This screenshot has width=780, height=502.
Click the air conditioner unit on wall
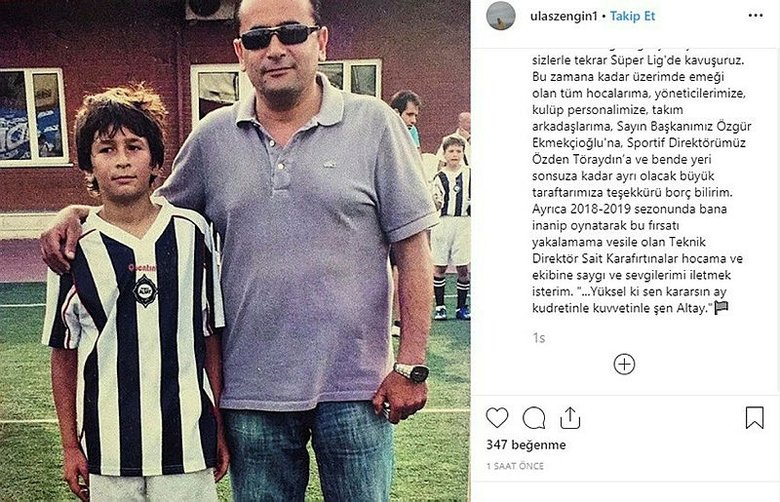(x=210, y=9)
